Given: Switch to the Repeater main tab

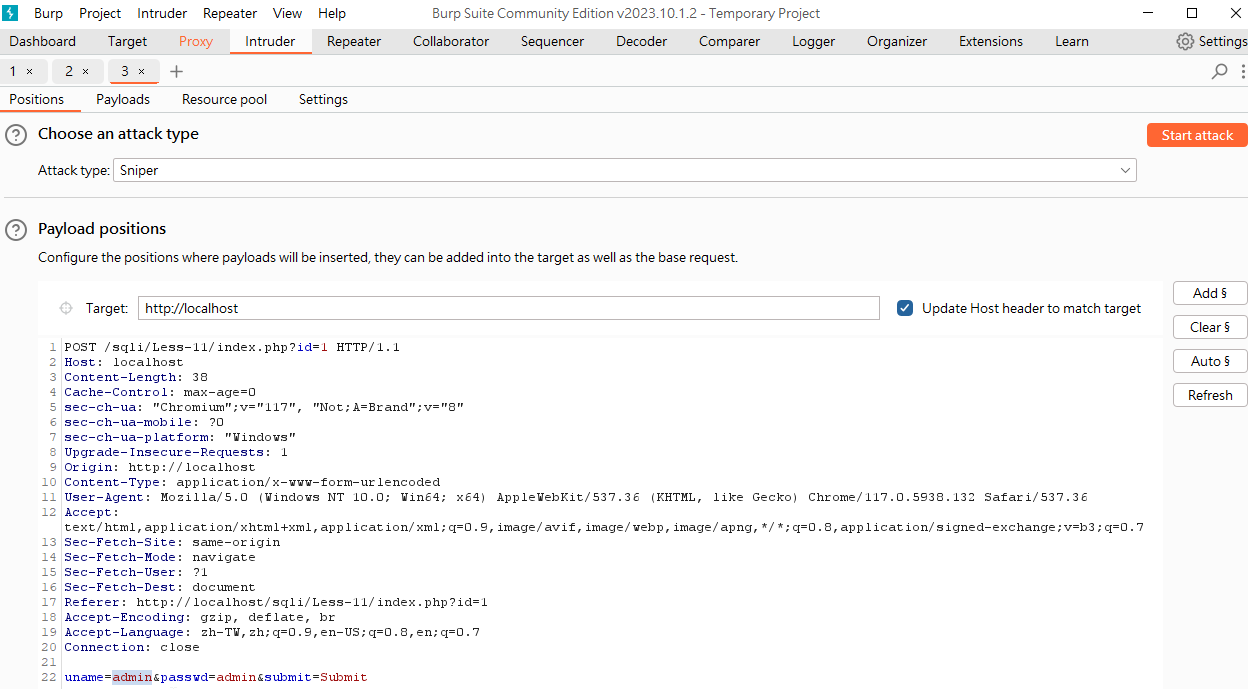Looking at the screenshot, I should (354, 41).
